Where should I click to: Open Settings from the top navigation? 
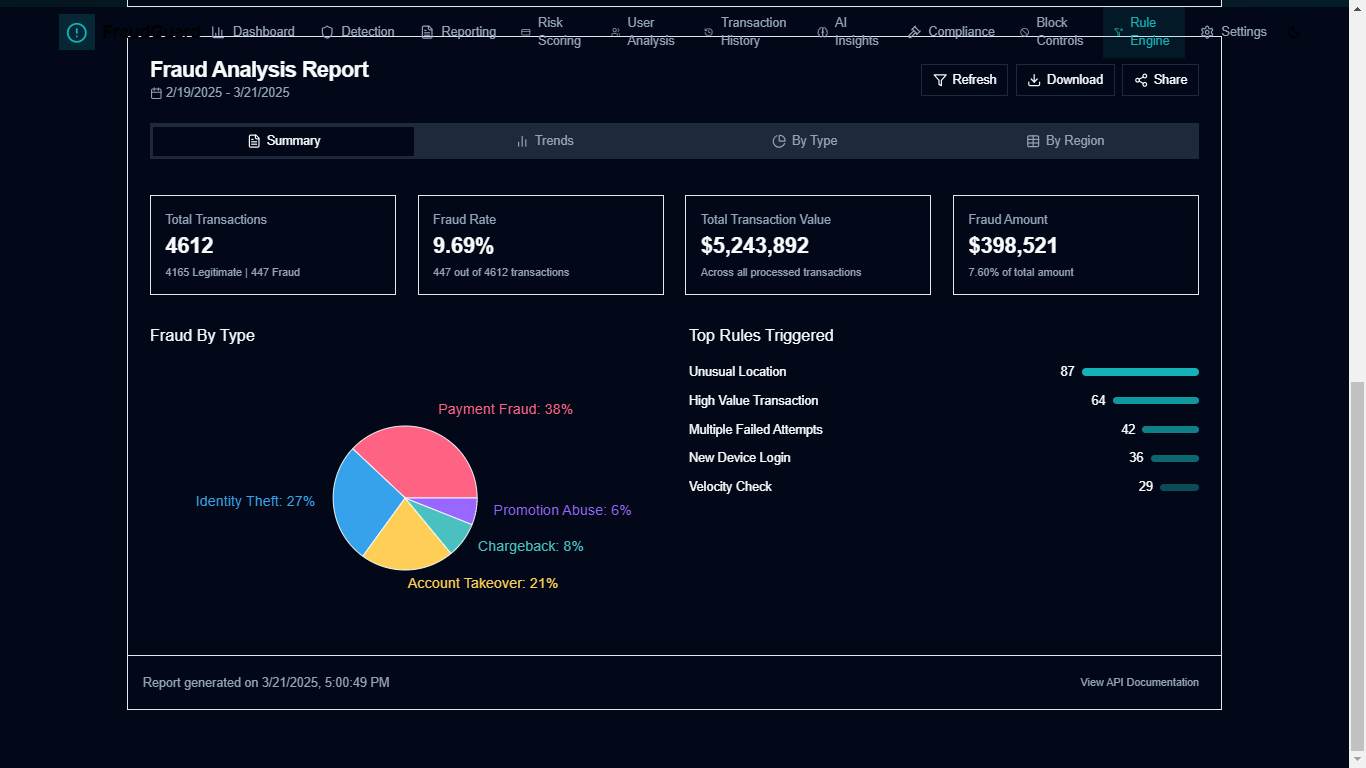(1234, 32)
